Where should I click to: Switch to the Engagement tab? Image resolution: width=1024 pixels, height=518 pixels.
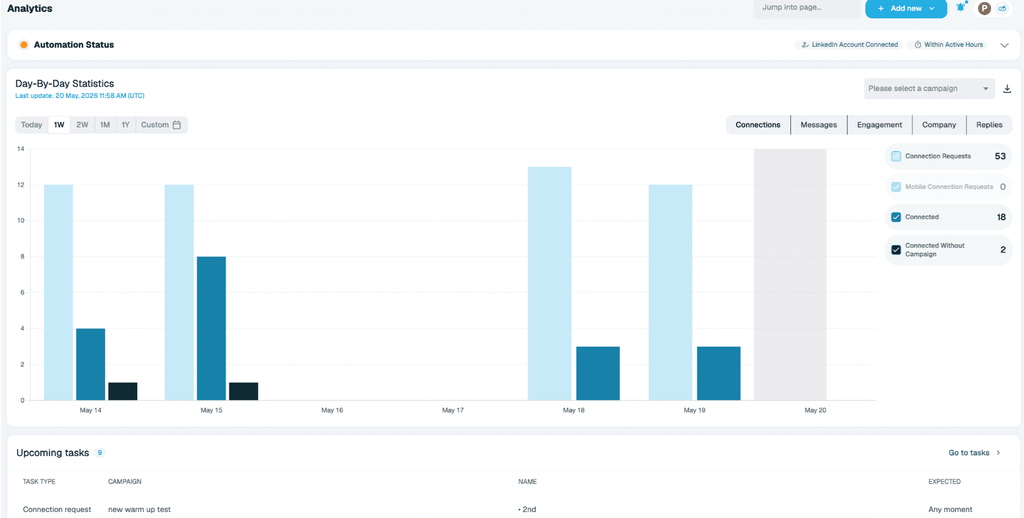tap(880, 125)
